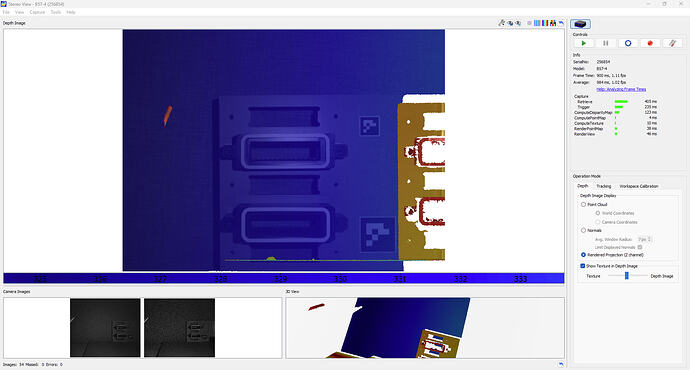Choose multicolor histogram color map icon
Image resolution: width=690 pixels, height=370 pixels.
553,23
